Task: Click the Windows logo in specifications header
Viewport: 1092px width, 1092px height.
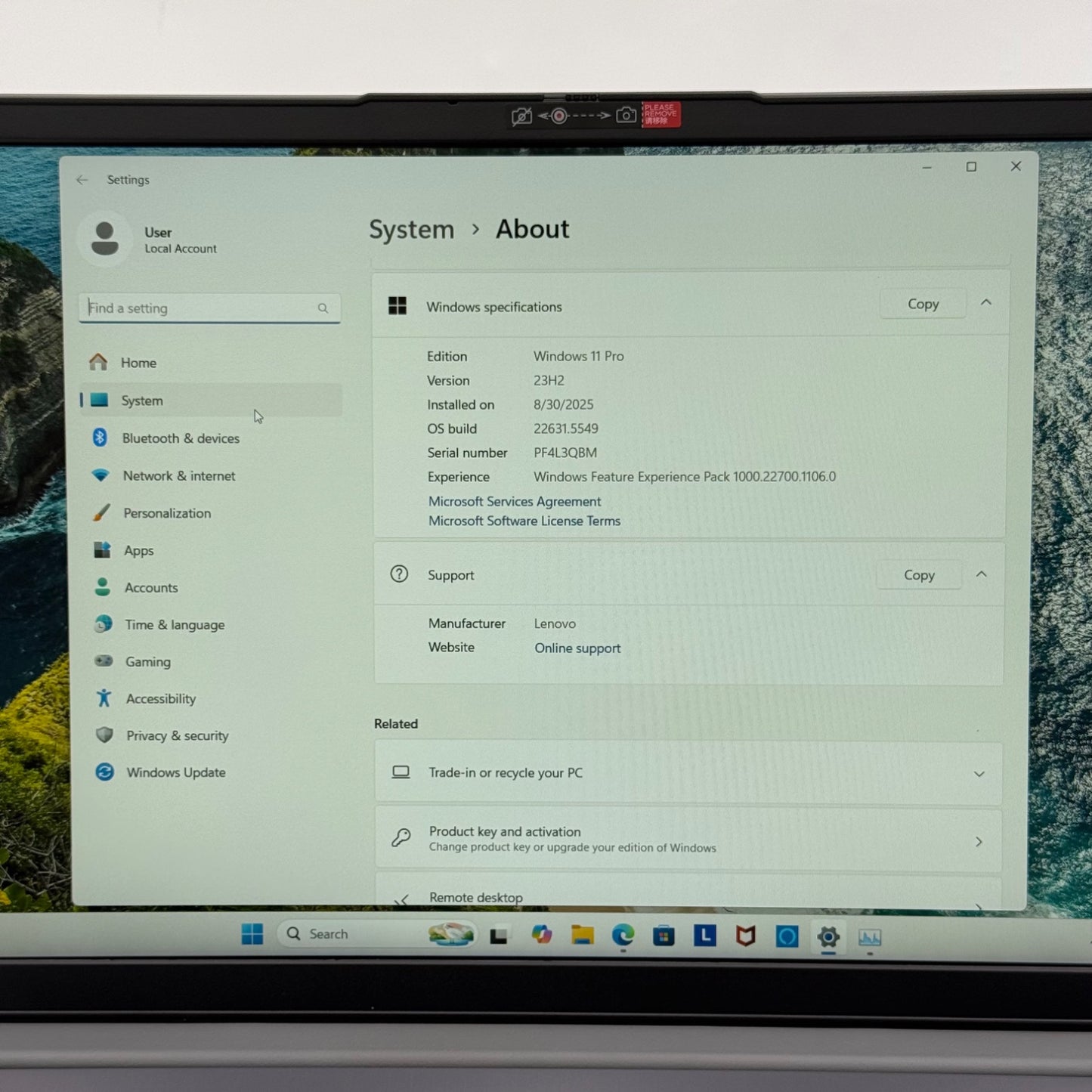Action: click(398, 306)
